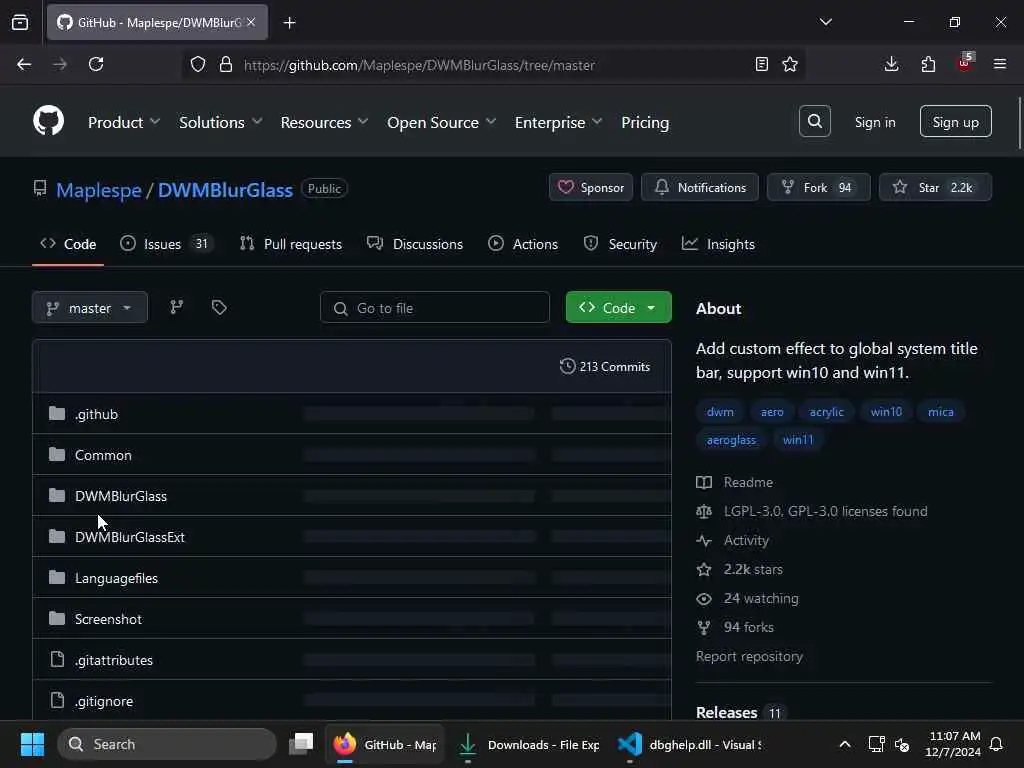Image resolution: width=1024 pixels, height=768 pixels.
Task: Click the Sign in link
Action: point(875,122)
